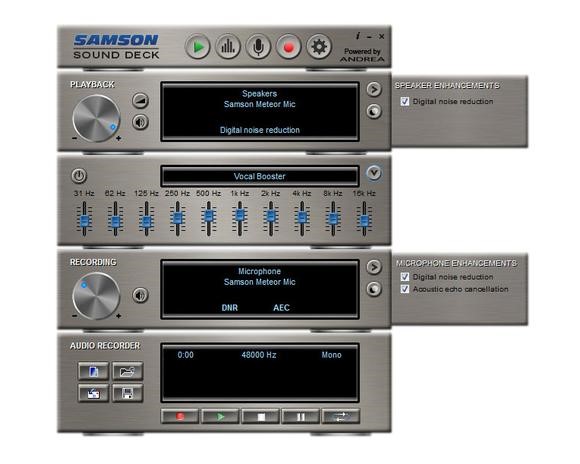The height and width of the screenshot is (464, 580).
Task: Play audio with the recorder's green button
Action: coord(220,417)
